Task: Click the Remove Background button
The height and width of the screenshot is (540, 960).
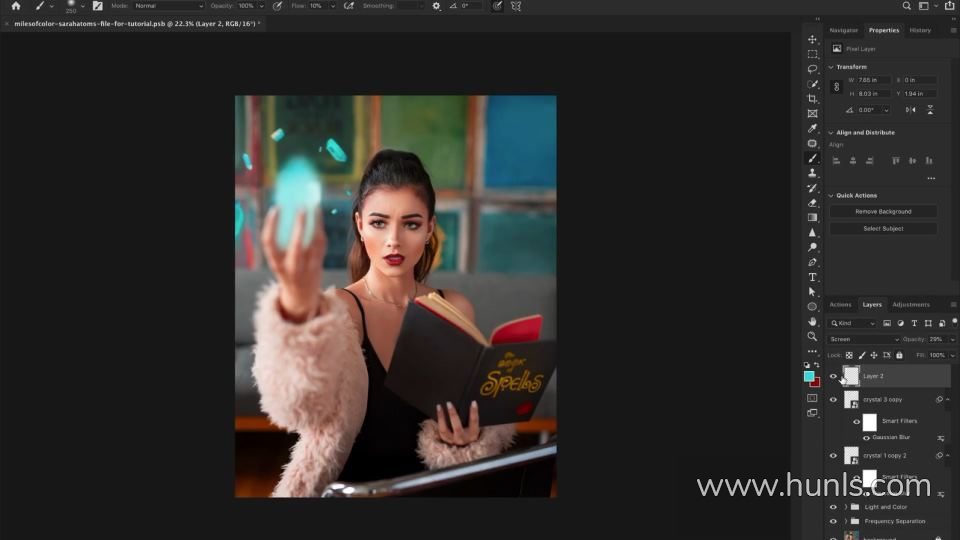Action: [883, 212]
